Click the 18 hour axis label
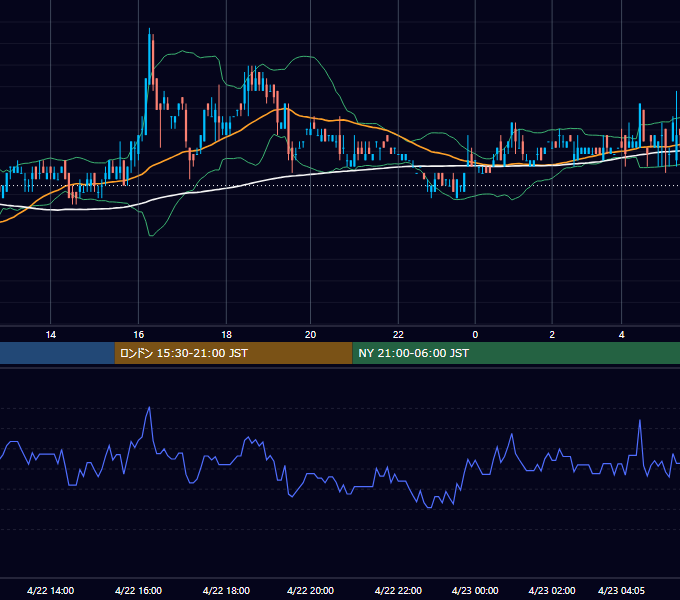Image resolution: width=680 pixels, height=600 pixels. 226,335
